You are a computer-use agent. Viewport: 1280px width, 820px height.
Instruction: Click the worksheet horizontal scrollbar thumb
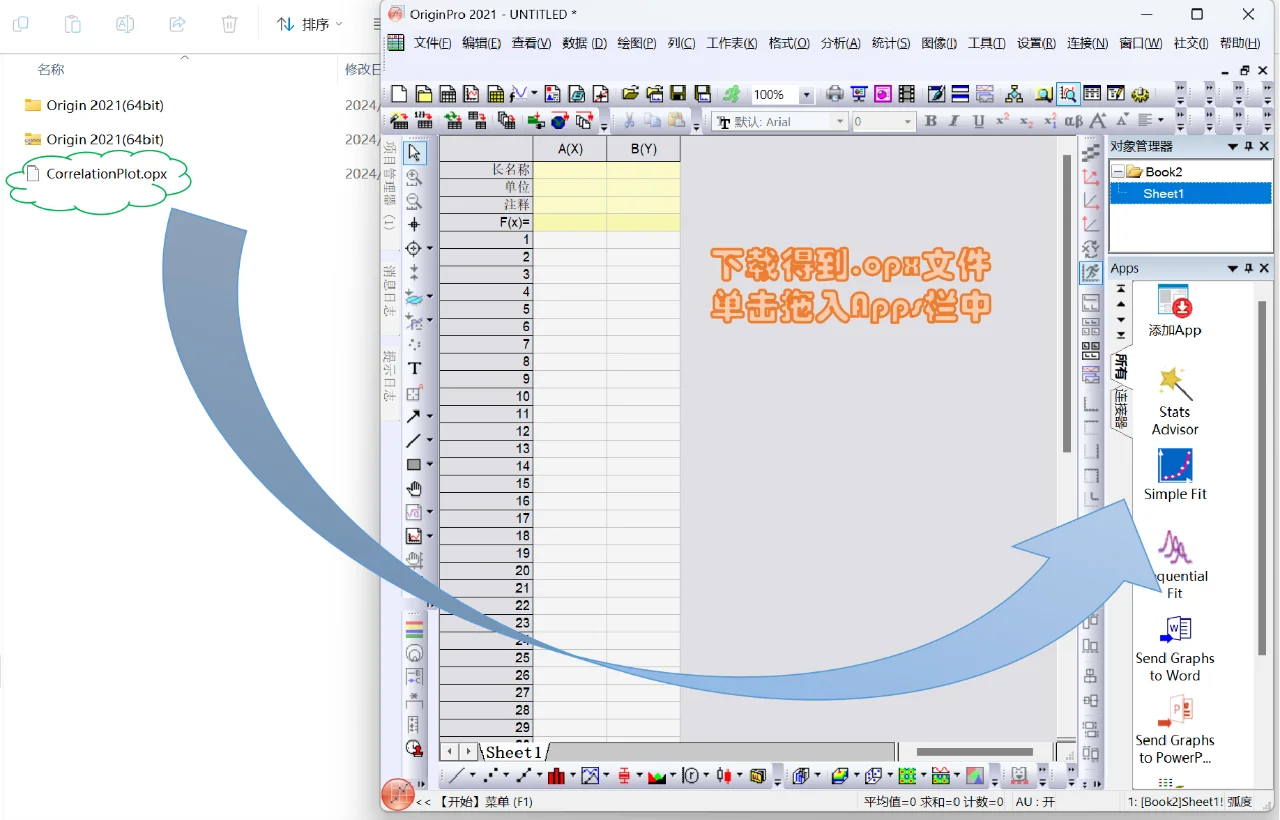[974, 752]
